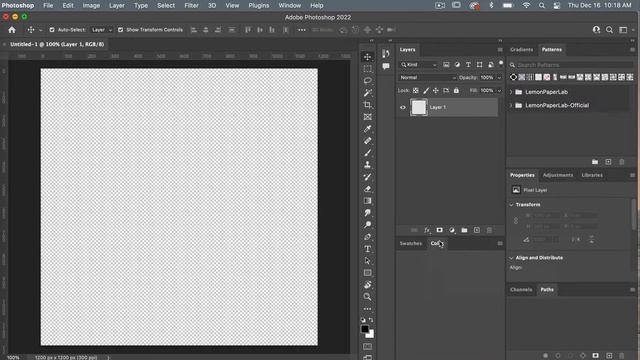640x360 pixels.
Task: Select the Smudge tool
Action: point(367,213)
